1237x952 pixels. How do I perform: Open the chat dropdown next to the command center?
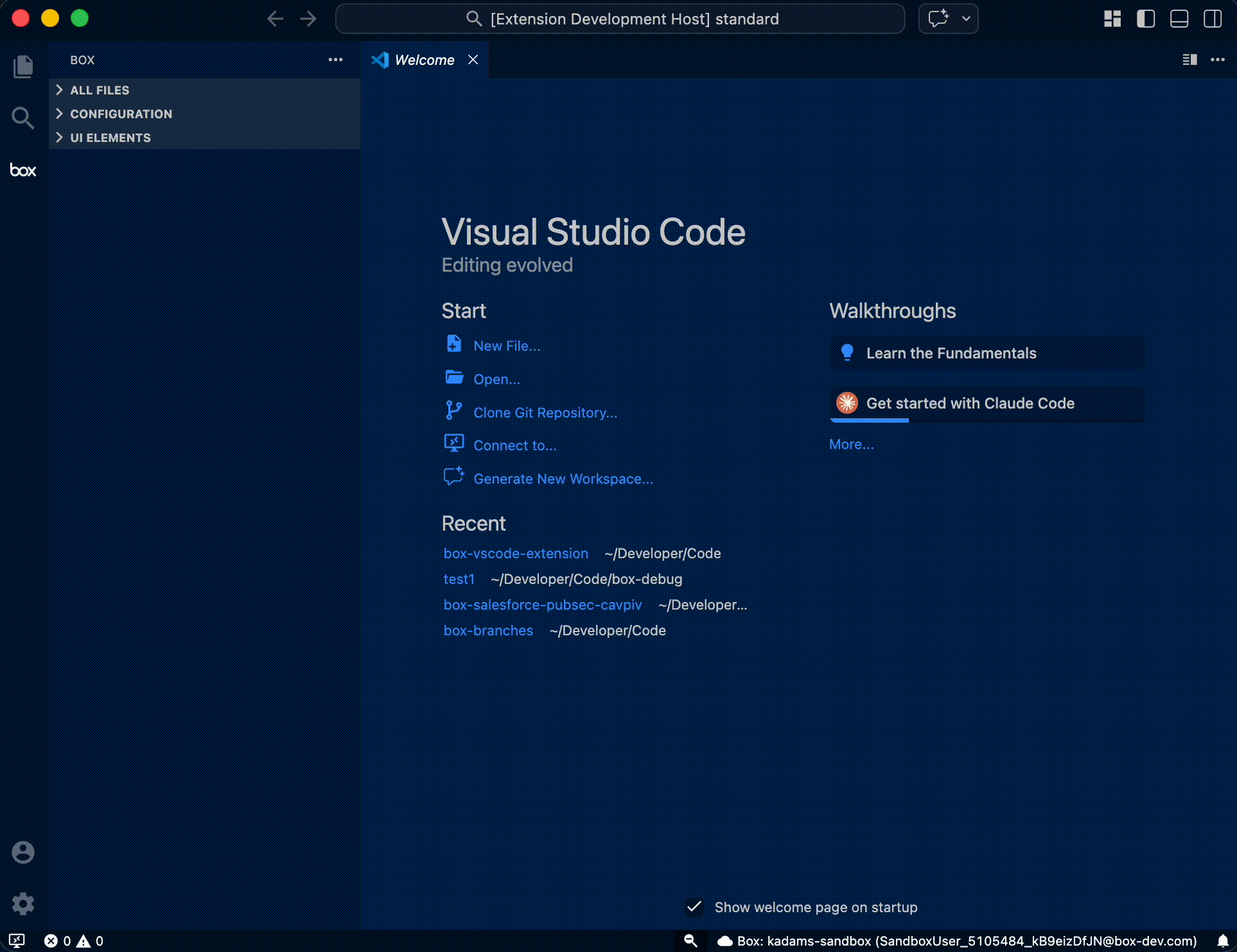(x=966, y=19)
